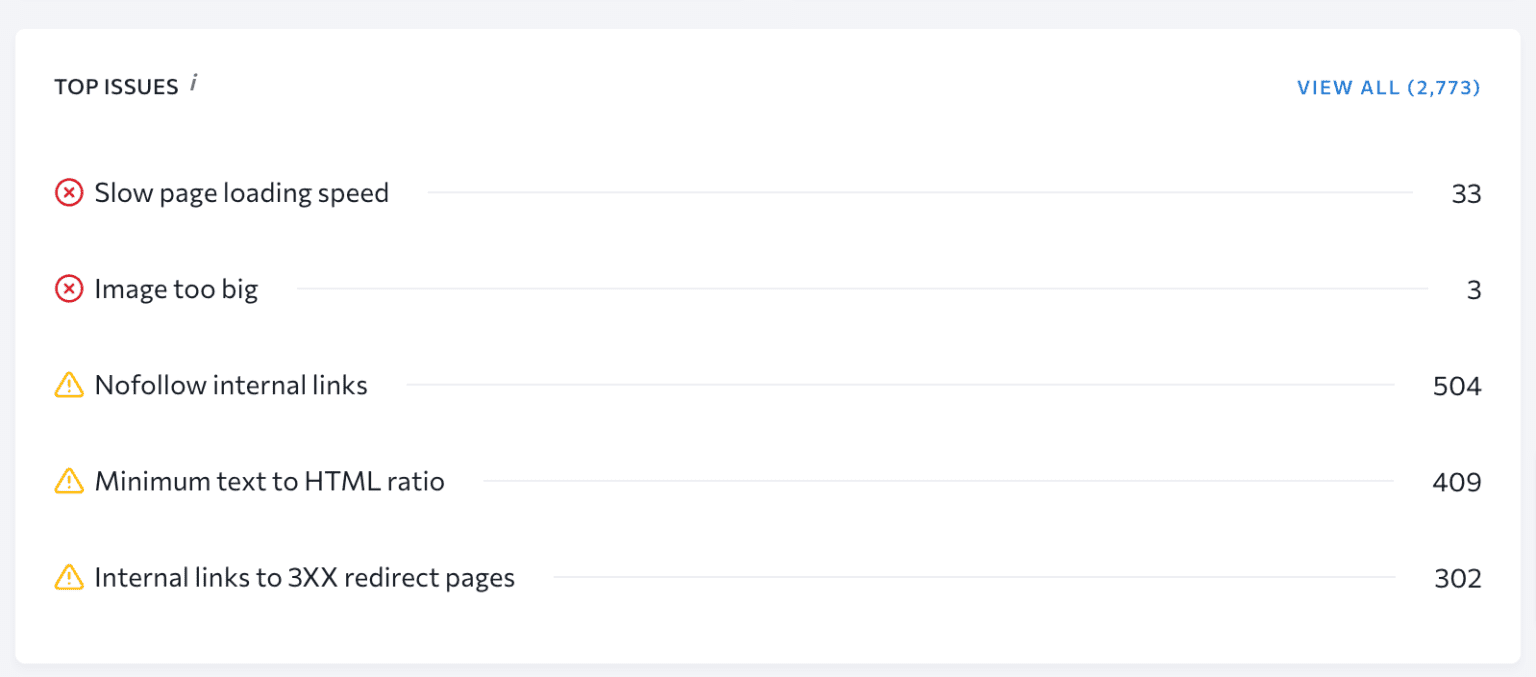Click the count 33 for slow pages
Viewport: 1536px width, 677px height.
coord(1466,194)
